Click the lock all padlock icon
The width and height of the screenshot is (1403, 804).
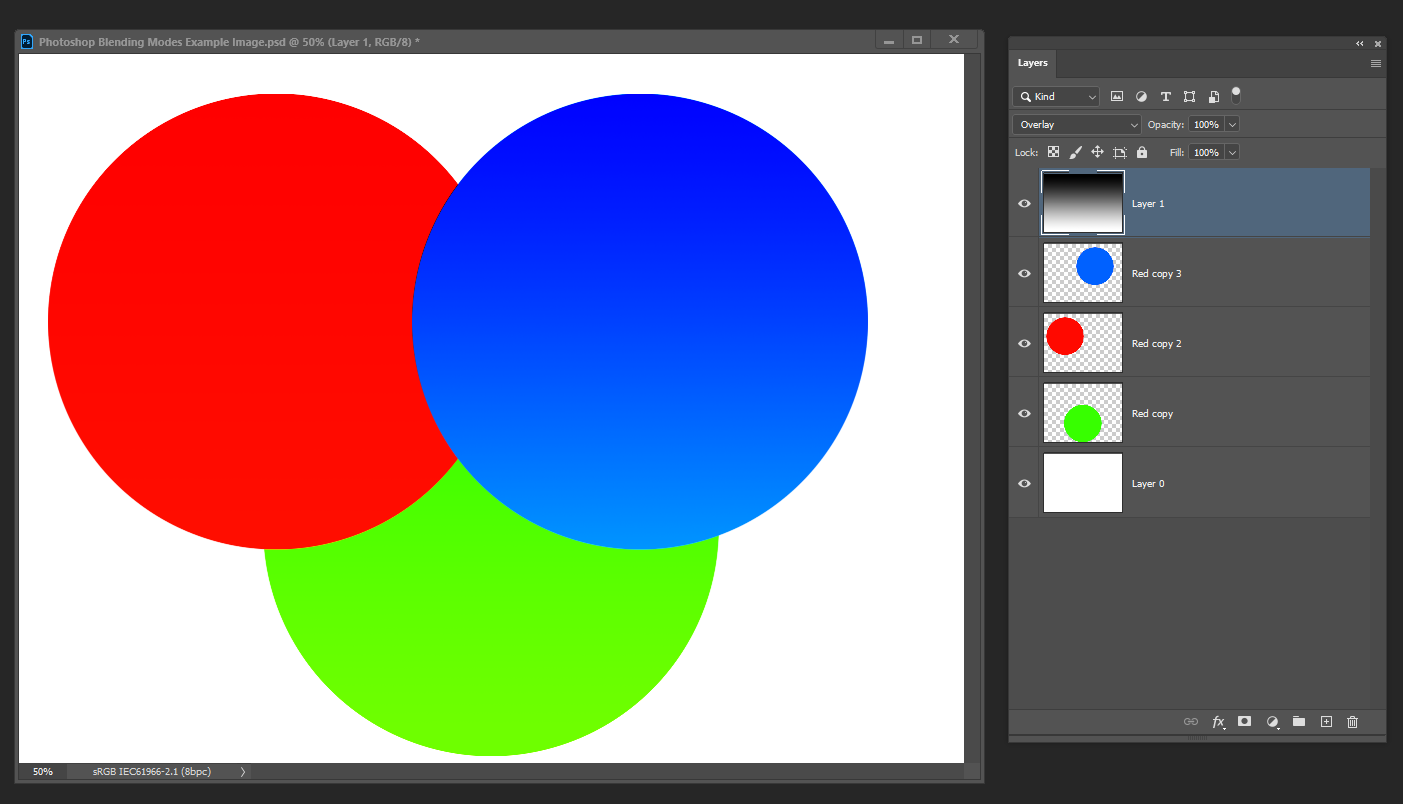1142,152
